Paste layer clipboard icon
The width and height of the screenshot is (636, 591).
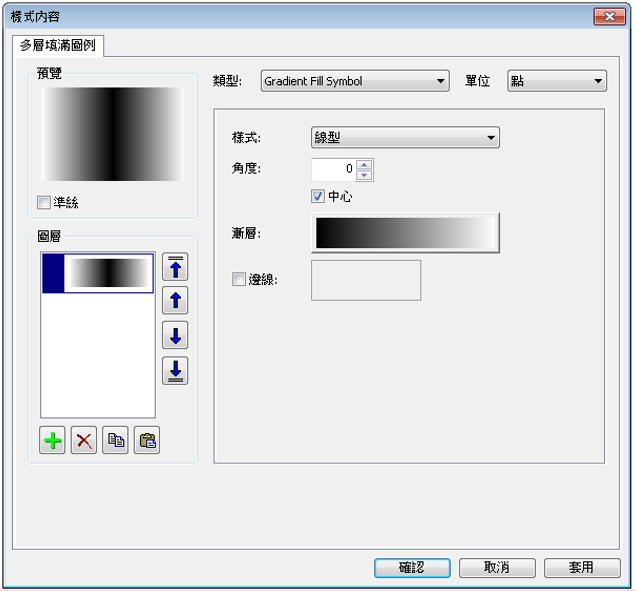coord(147,440)
